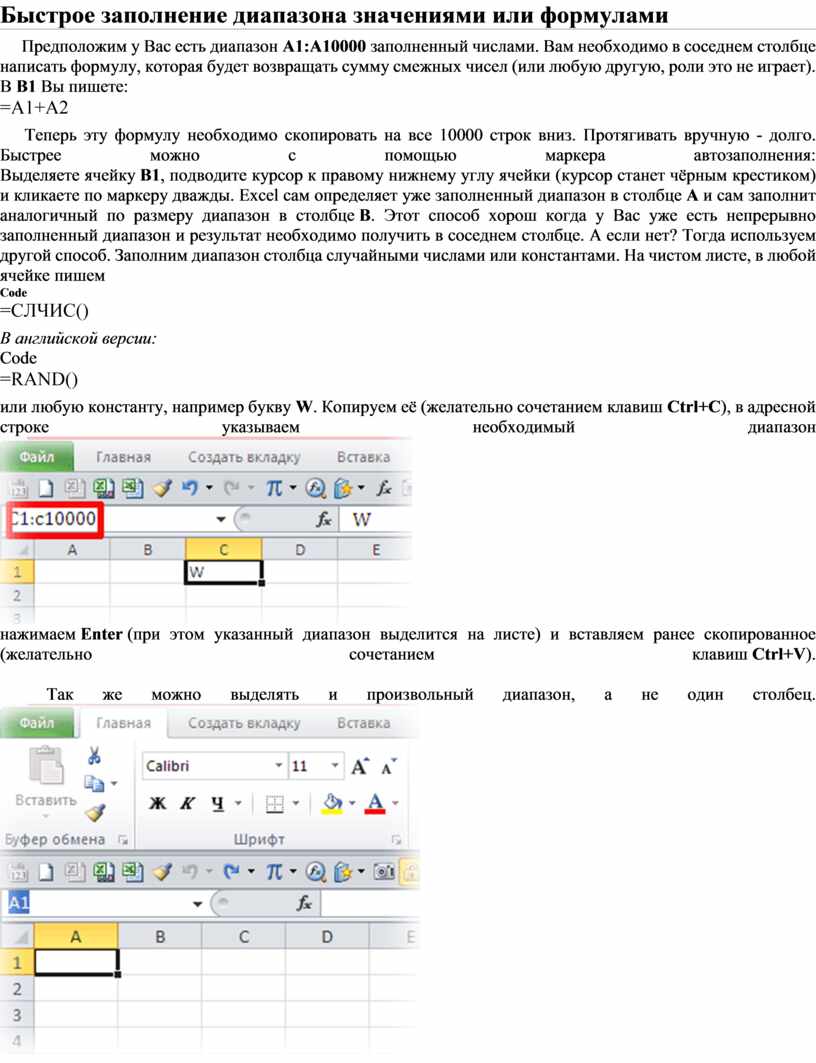Click the Borders icon in Шрифт group
The width and height of the screenshot is (816, 1063).
pyautogui.click(x=274, y=803)
